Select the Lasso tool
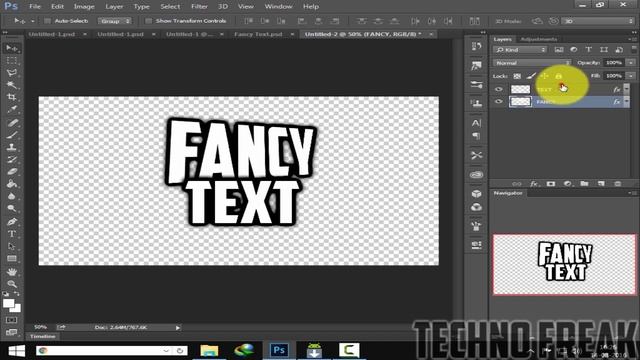The image size is (640, 360). (12, 73)
